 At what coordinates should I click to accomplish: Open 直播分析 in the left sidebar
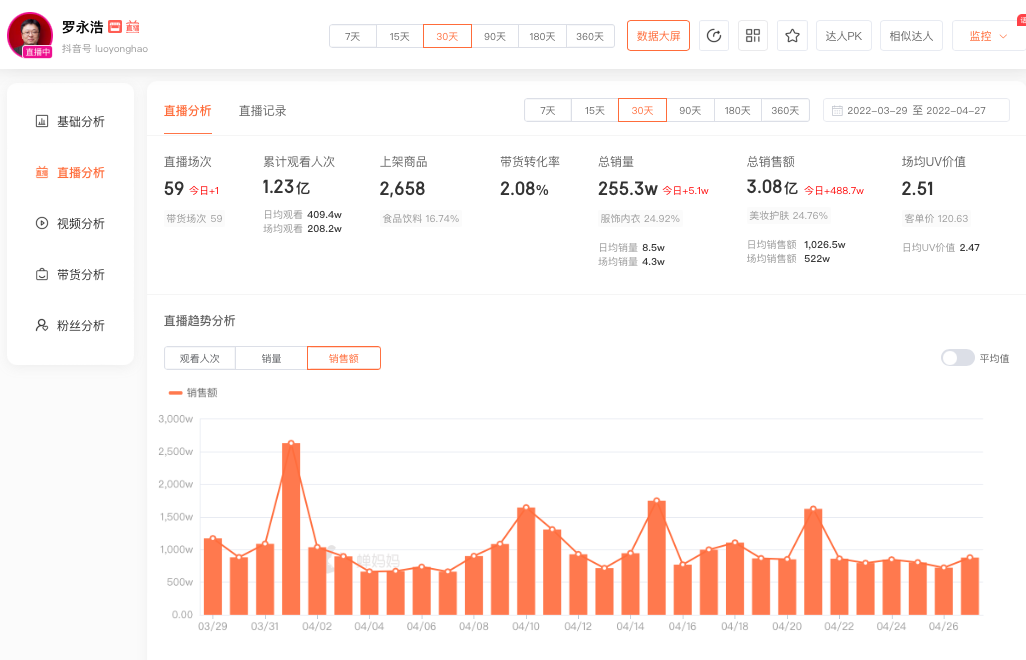click(x=80, y=173)
